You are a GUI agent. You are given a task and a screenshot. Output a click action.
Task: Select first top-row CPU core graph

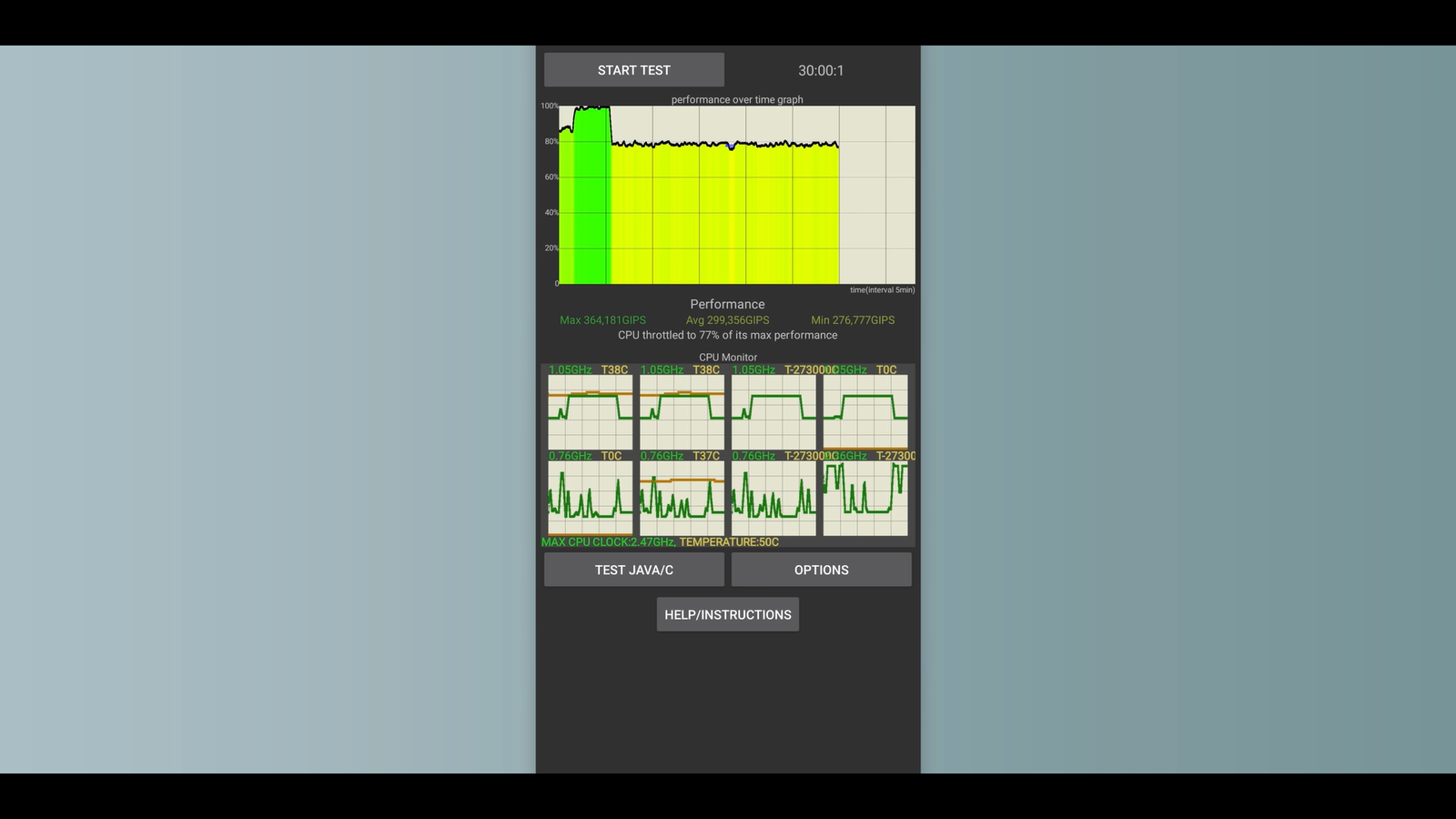[x=590, y=411]
